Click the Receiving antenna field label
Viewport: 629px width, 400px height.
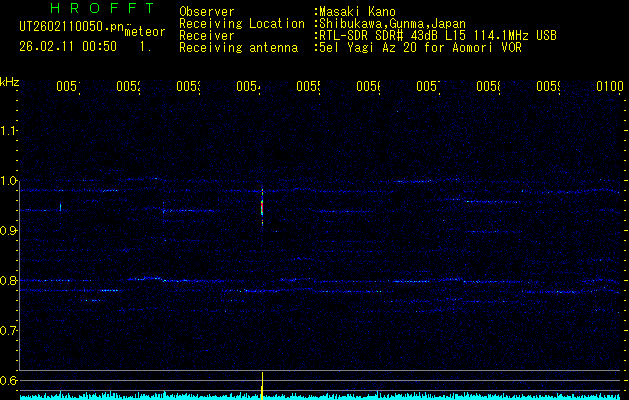tap(238, 47)
